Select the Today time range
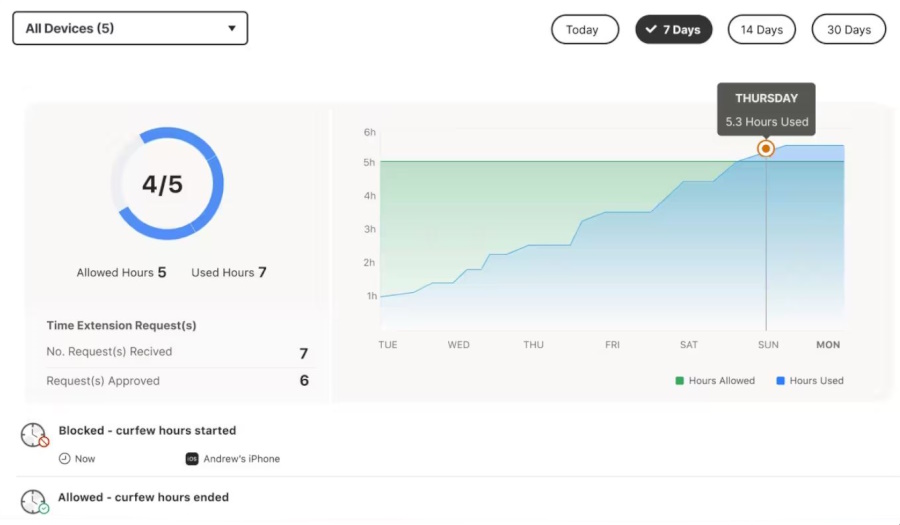The image size is (900, 525). tap(585, 29)
